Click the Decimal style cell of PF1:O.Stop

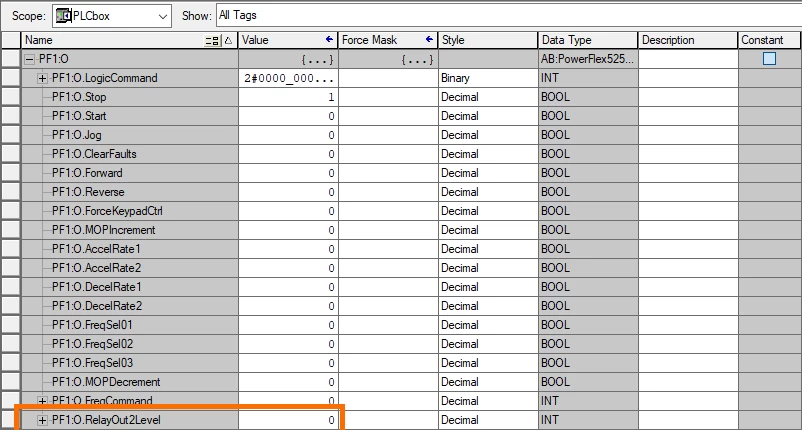(487, 97)
